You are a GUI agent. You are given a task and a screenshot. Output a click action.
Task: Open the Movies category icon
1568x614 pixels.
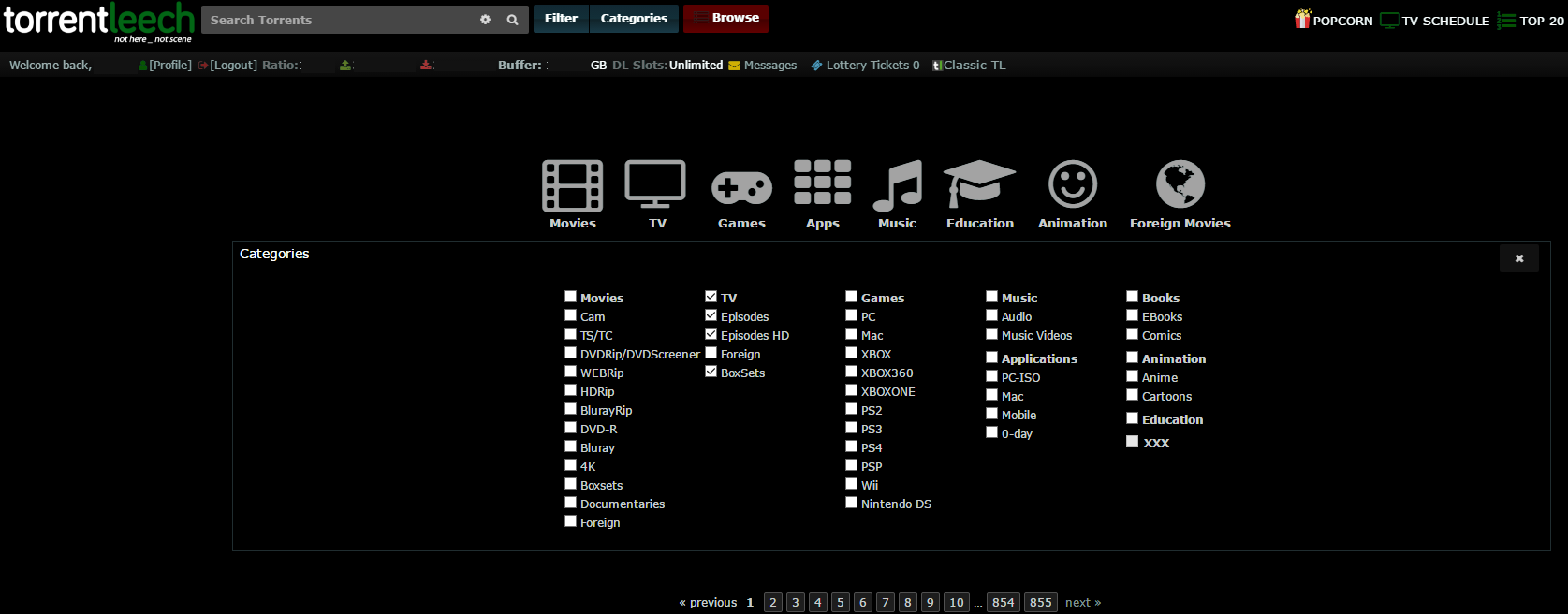573,185
